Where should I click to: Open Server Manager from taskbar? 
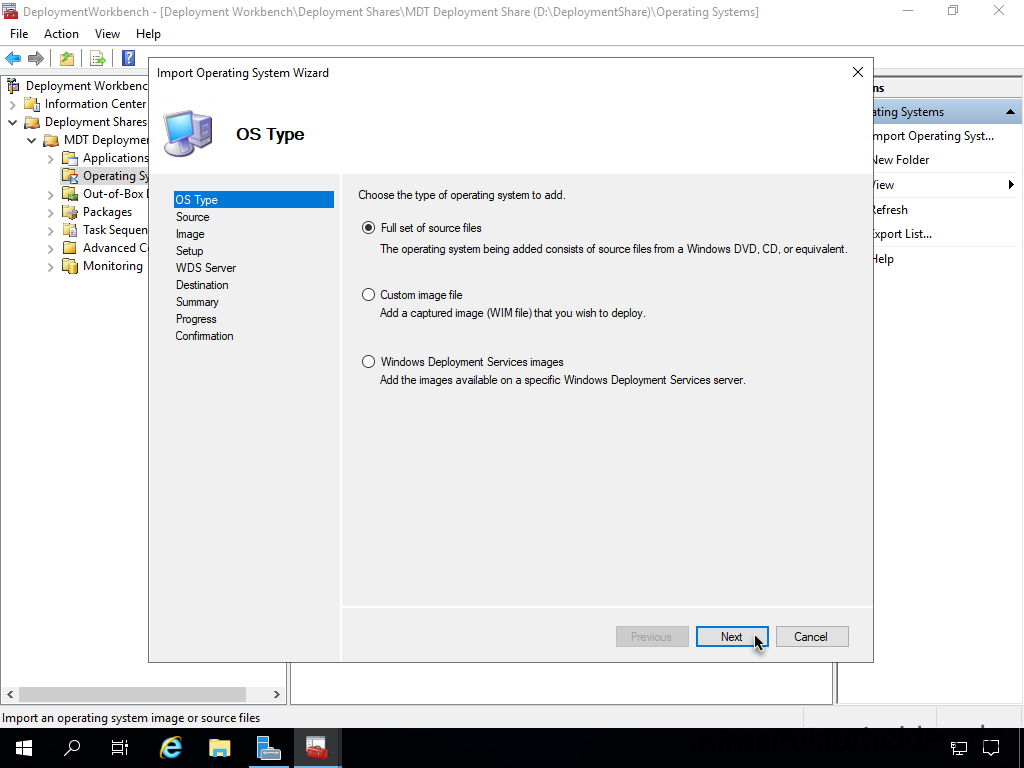point(268,748)
